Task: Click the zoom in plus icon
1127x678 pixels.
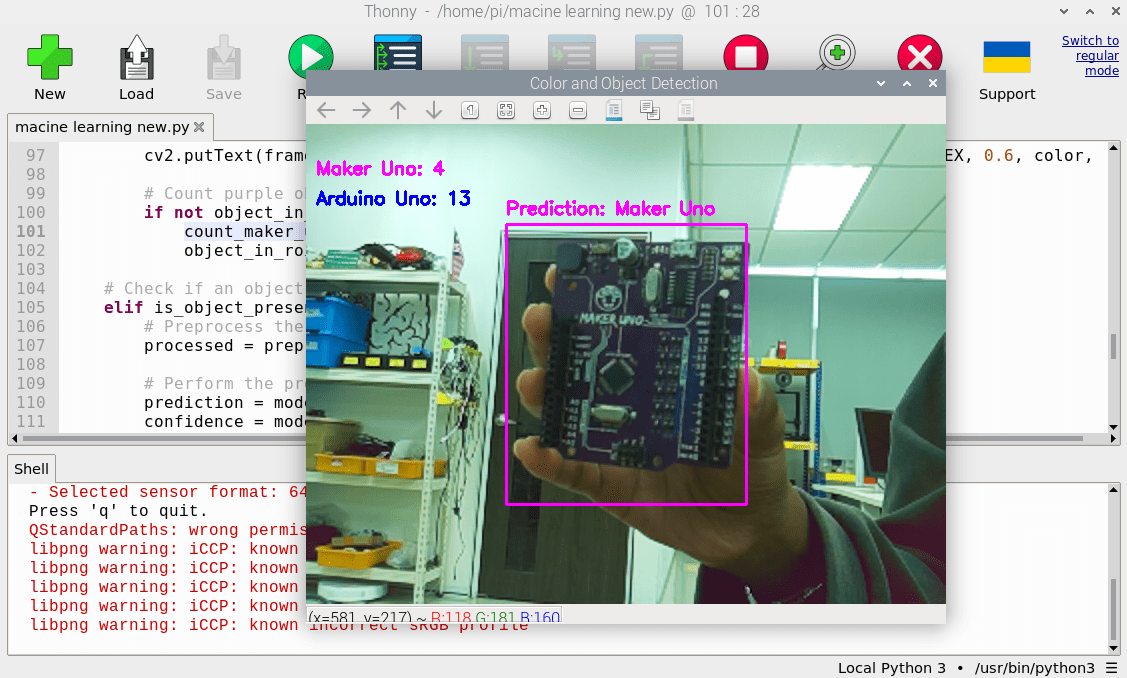Action: [541, 110]
